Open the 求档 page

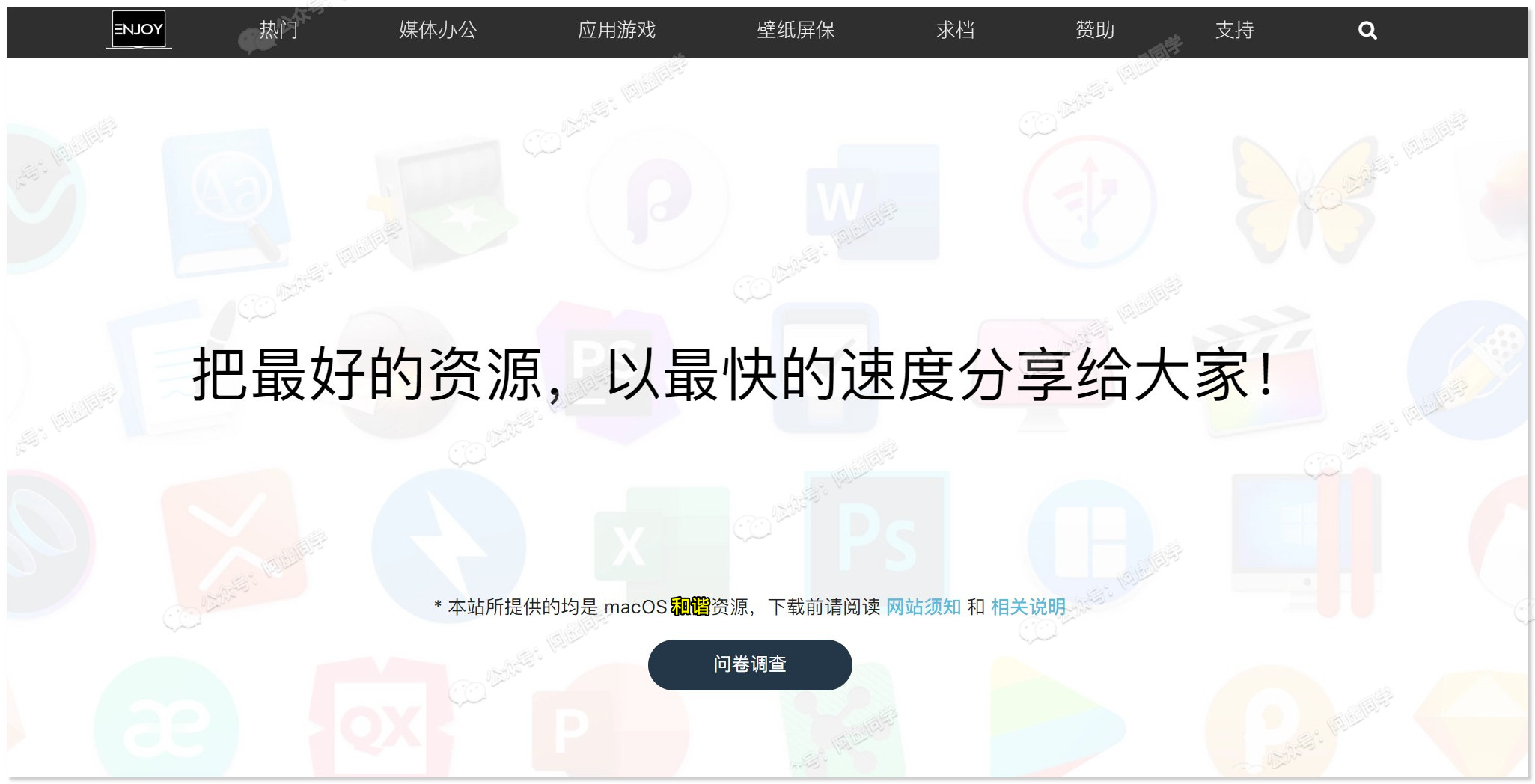pyautogui.click(x=955, y=30)
